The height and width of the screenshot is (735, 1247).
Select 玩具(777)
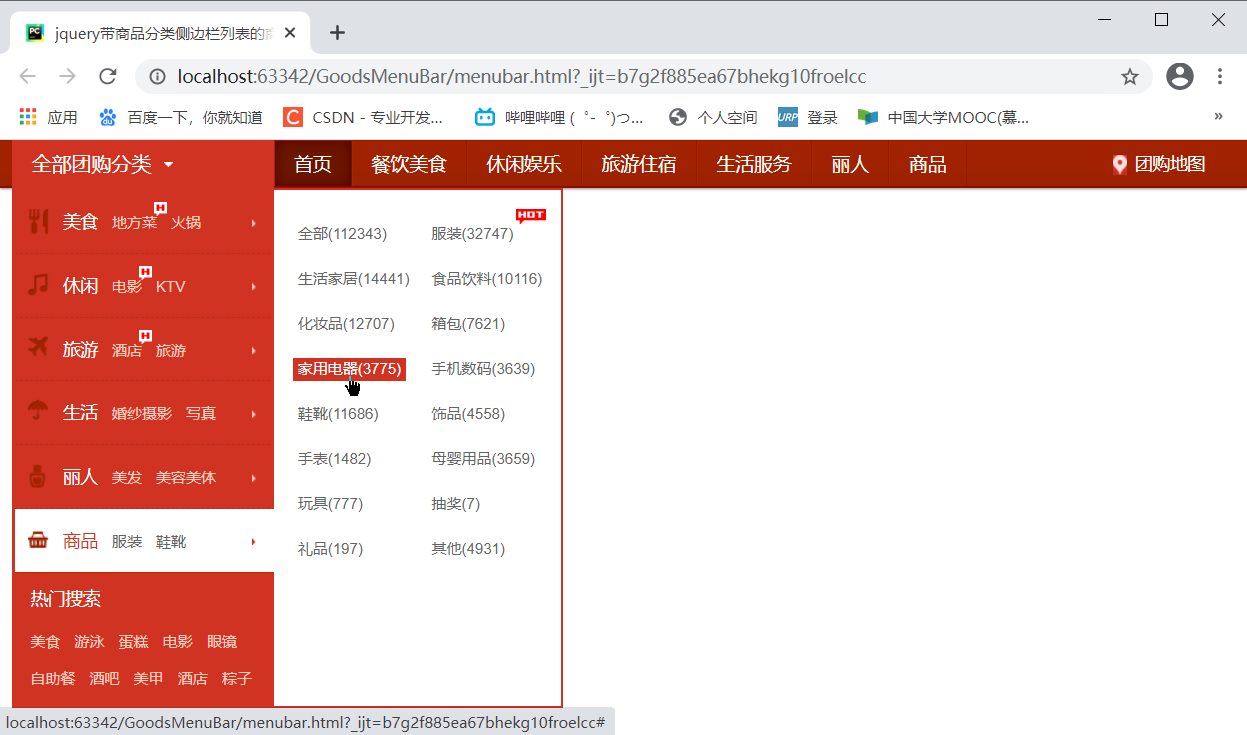[330, 504]
